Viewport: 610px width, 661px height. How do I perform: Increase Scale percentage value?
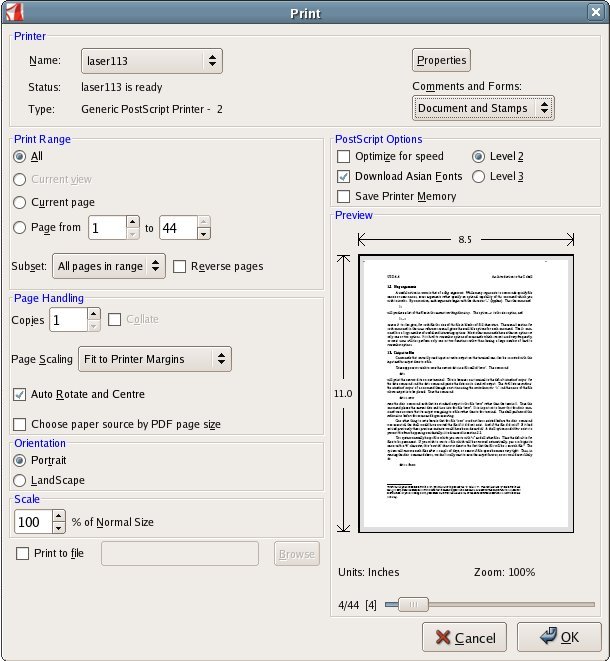point(59,516)
